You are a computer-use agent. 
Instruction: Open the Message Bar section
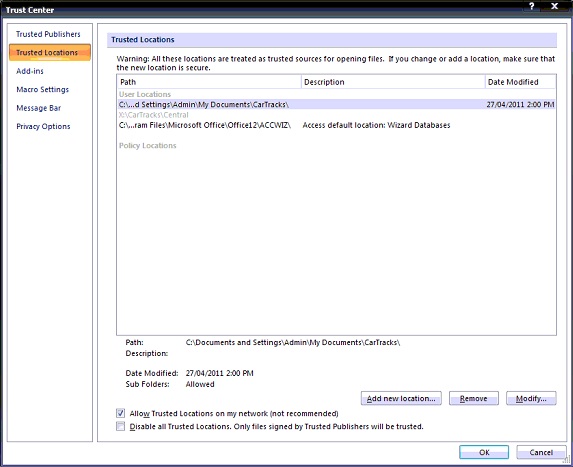pos(38,108)
